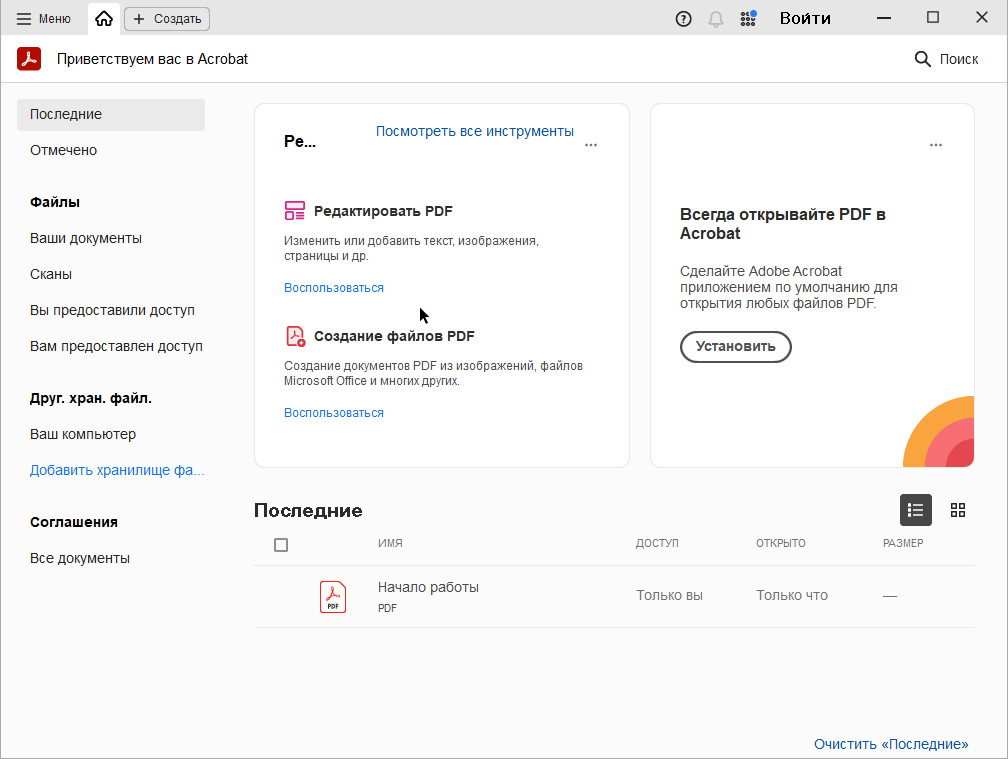The image size is (1008, 759).
Task: Open the apps grid icon
Action: point(748,19)
